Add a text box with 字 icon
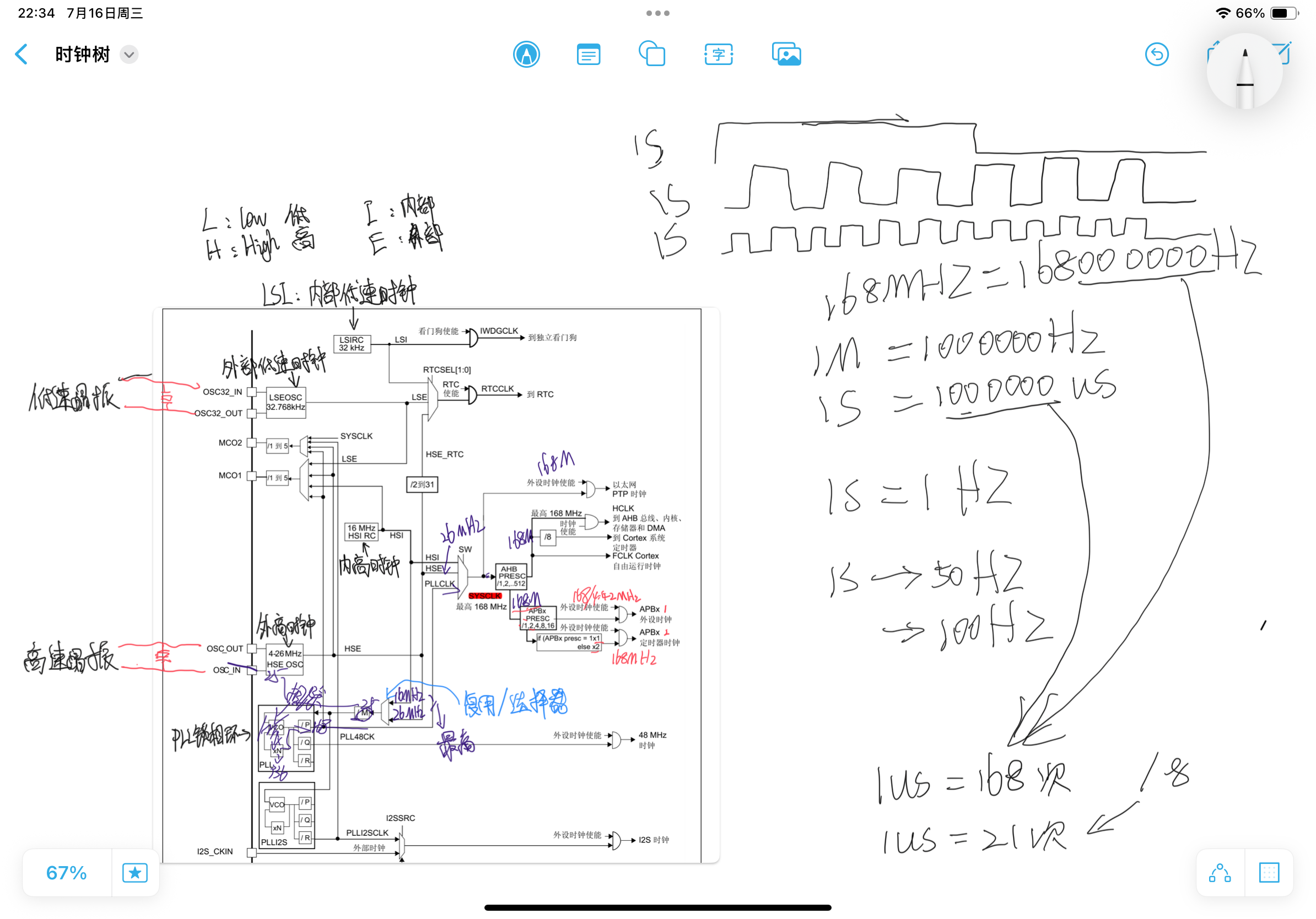Screen dimensions: 1316x919 click(x=718, y=55)
